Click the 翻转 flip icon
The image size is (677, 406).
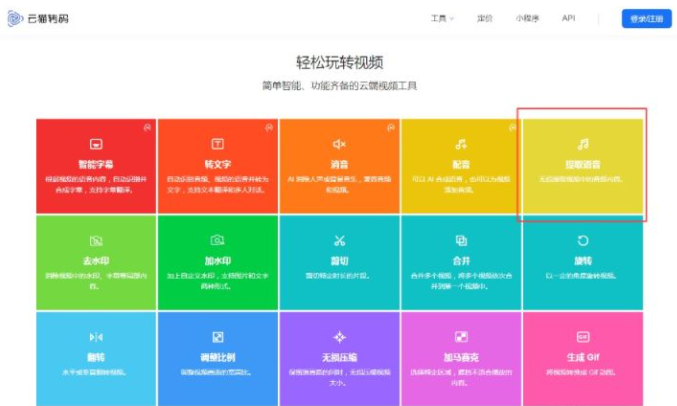[96, 337]
